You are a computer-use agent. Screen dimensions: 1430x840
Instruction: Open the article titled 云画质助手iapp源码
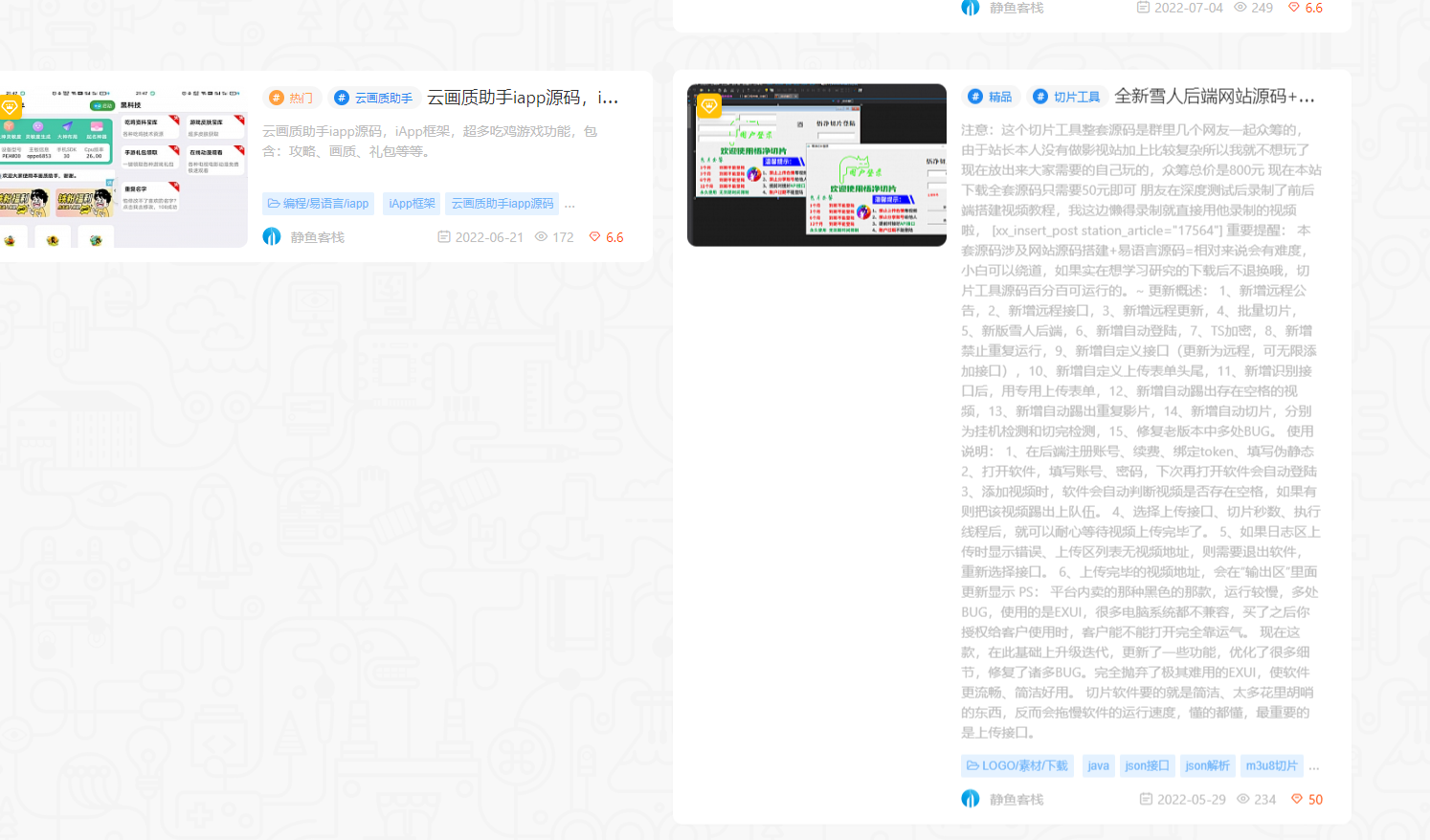[x=524, y=97]
